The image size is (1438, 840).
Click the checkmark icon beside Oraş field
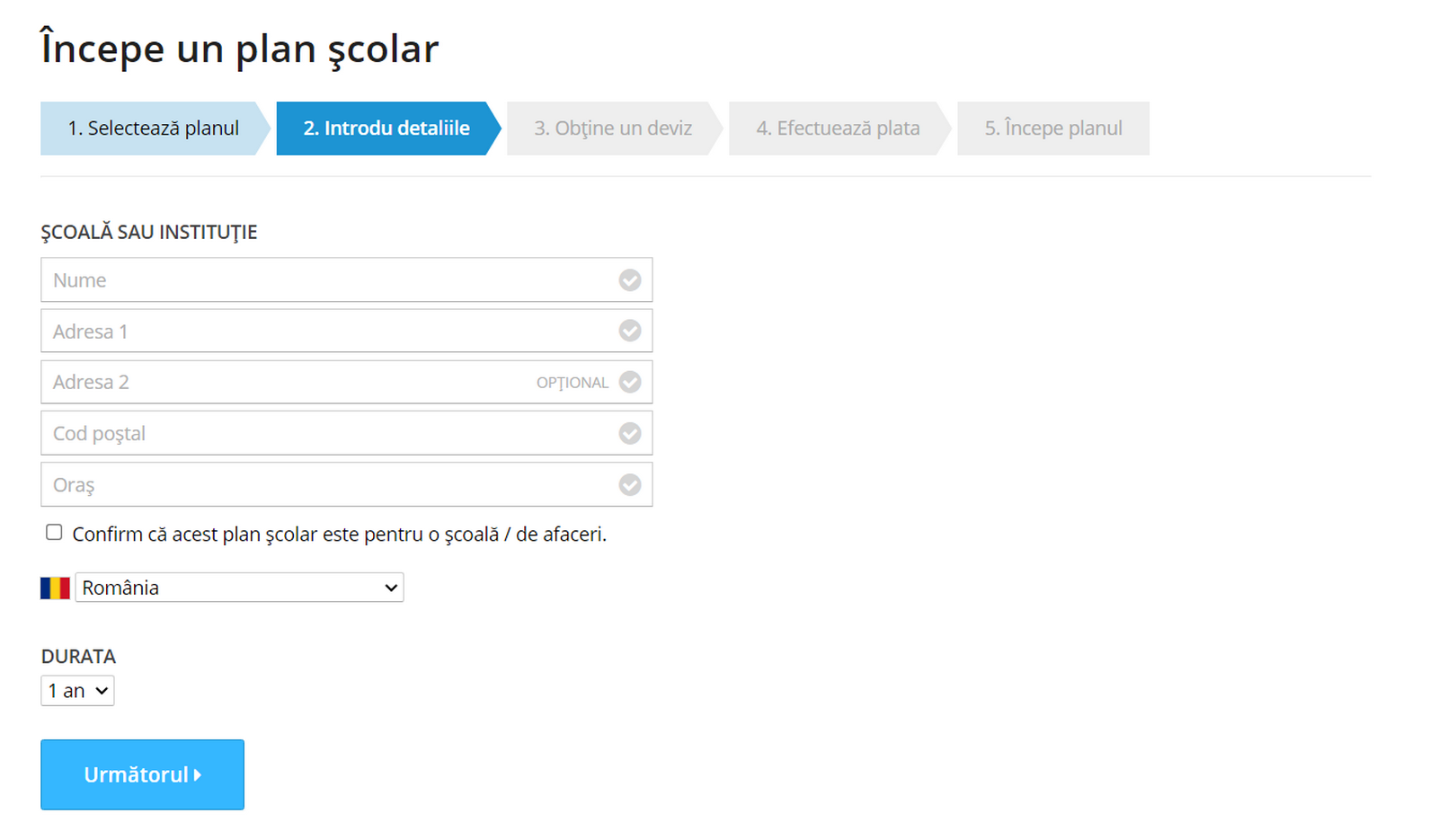[629, 484]
